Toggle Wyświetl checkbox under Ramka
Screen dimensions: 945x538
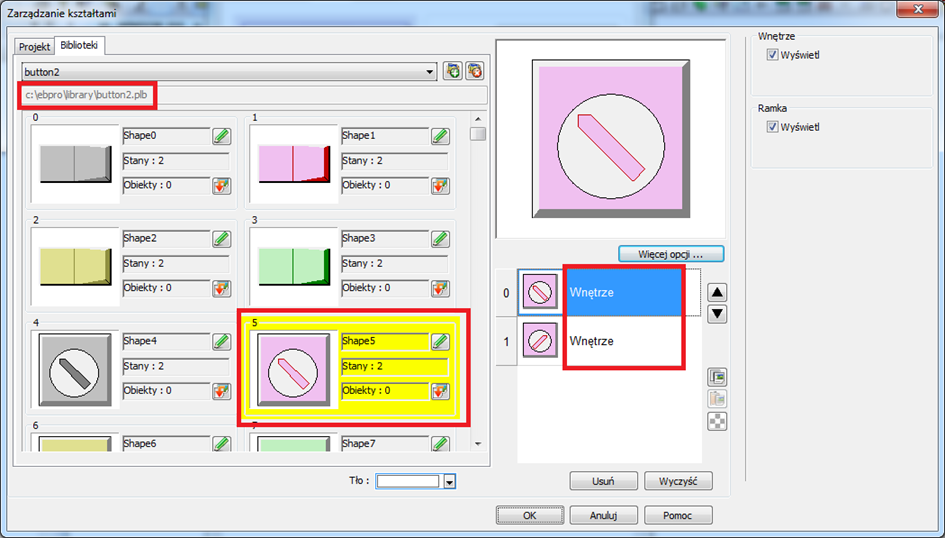[773, 127]
